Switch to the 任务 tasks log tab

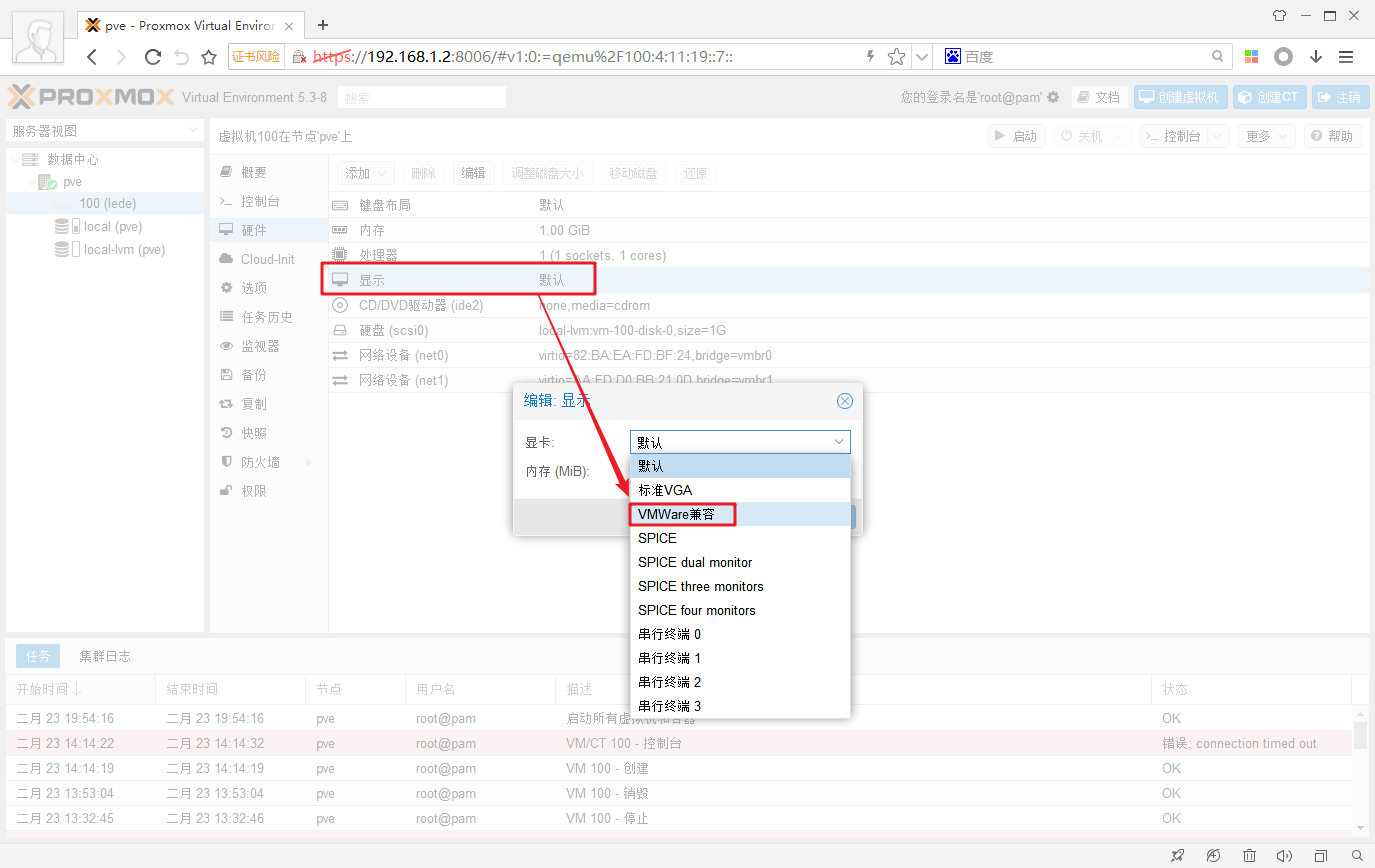pos(38,656)
